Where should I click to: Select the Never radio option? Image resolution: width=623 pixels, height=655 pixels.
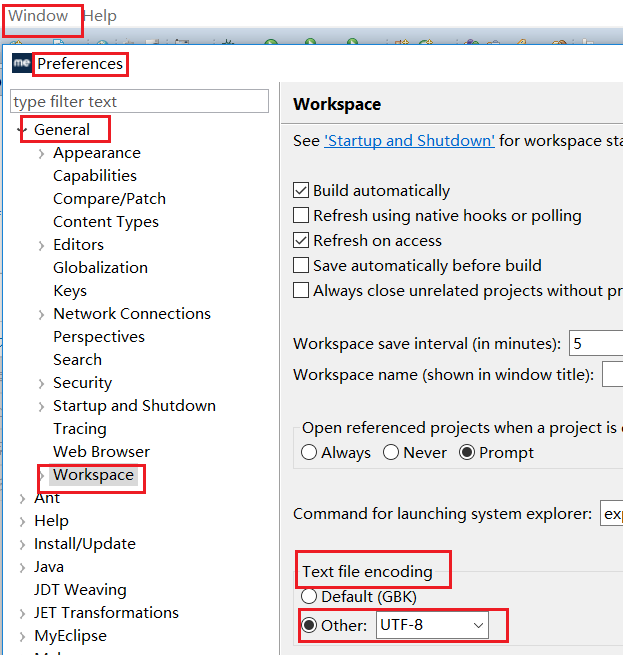pyautogui.click(x=391, y=452)
